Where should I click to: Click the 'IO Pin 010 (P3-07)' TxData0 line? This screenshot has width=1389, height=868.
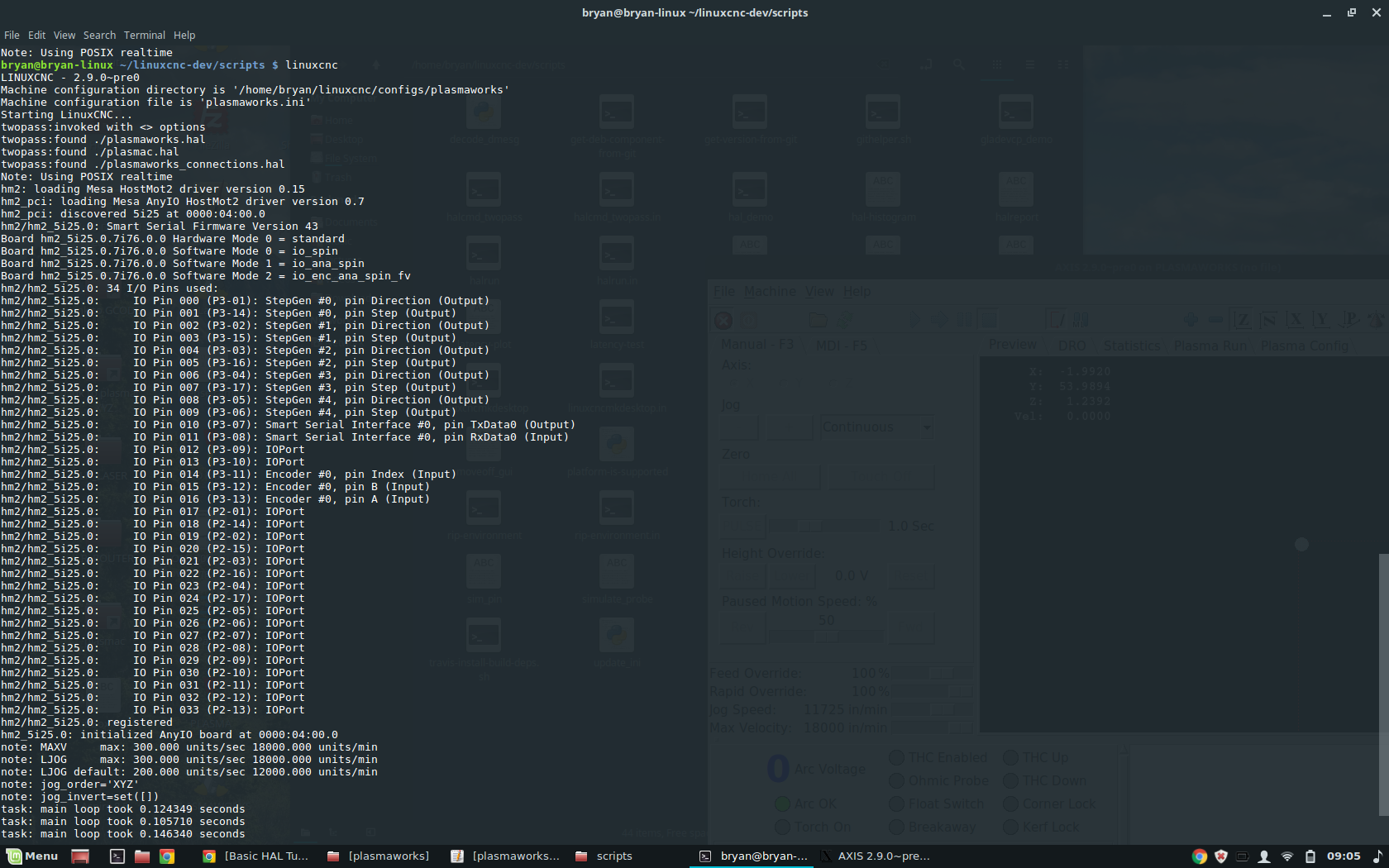289,424
